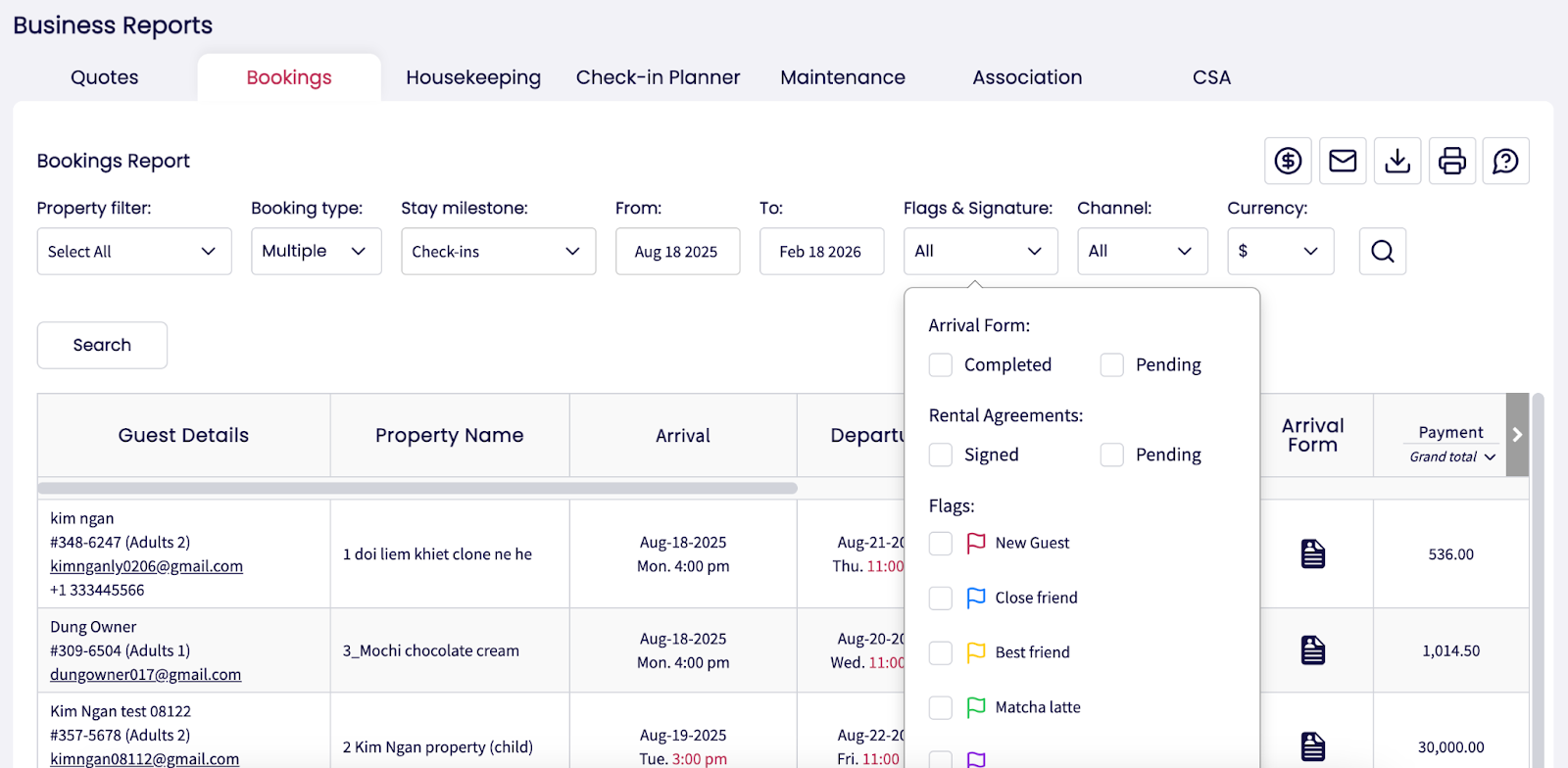Open arrival form document for kim ngan
Viewport: 1568px width, 768px height.
(x=1313, y=554)
